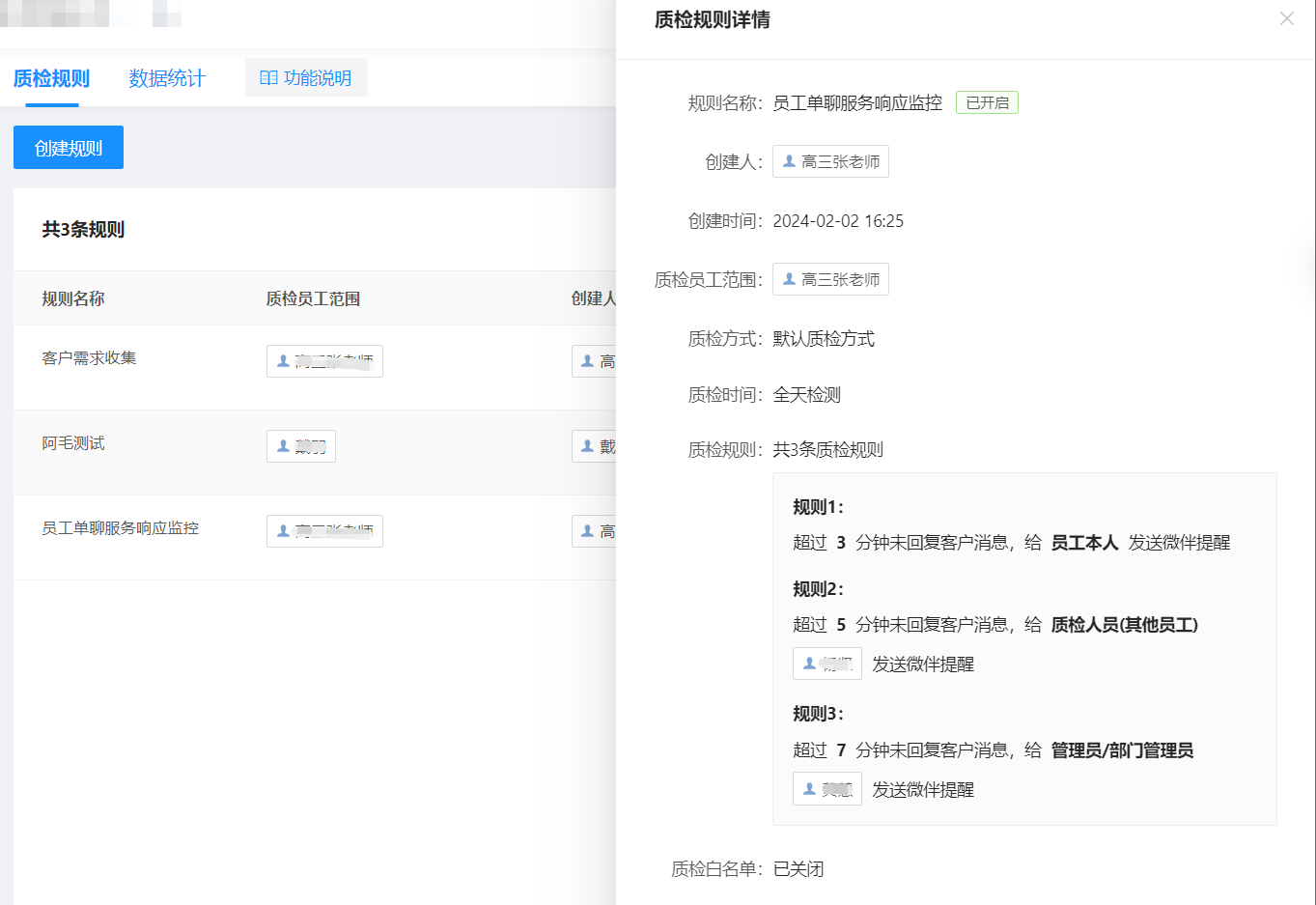This screenshot has height=905, width=1316.
Task: Open the 功能说明 help button
Action: [306, 77]
